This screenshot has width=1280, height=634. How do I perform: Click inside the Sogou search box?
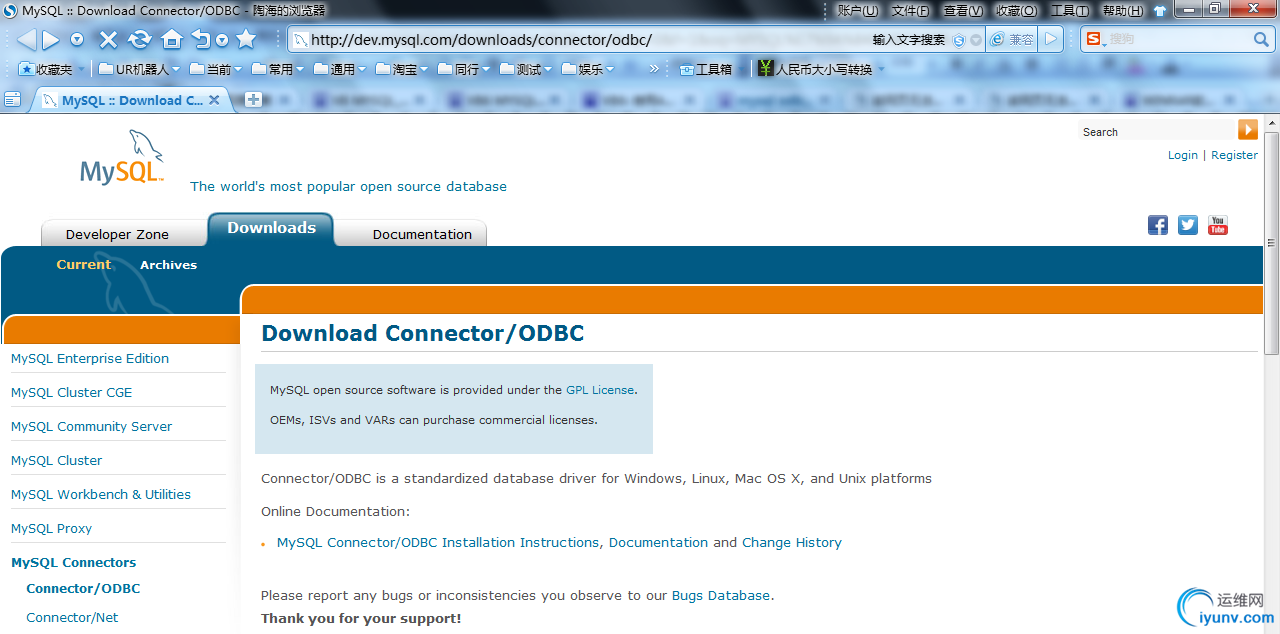coord(1178,39)
